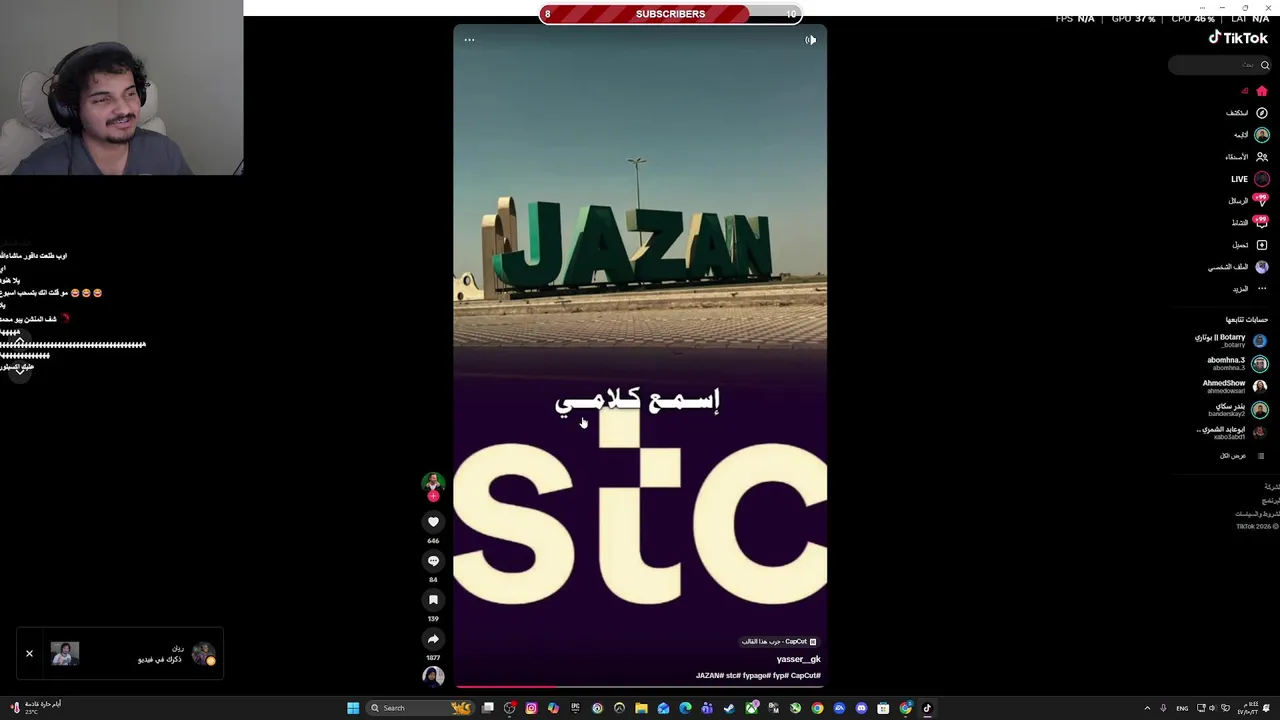Click the search magnifier icon in TikTok sidebar
Viewport: 1280px width, 720px height.
(x=1265, y=65)
